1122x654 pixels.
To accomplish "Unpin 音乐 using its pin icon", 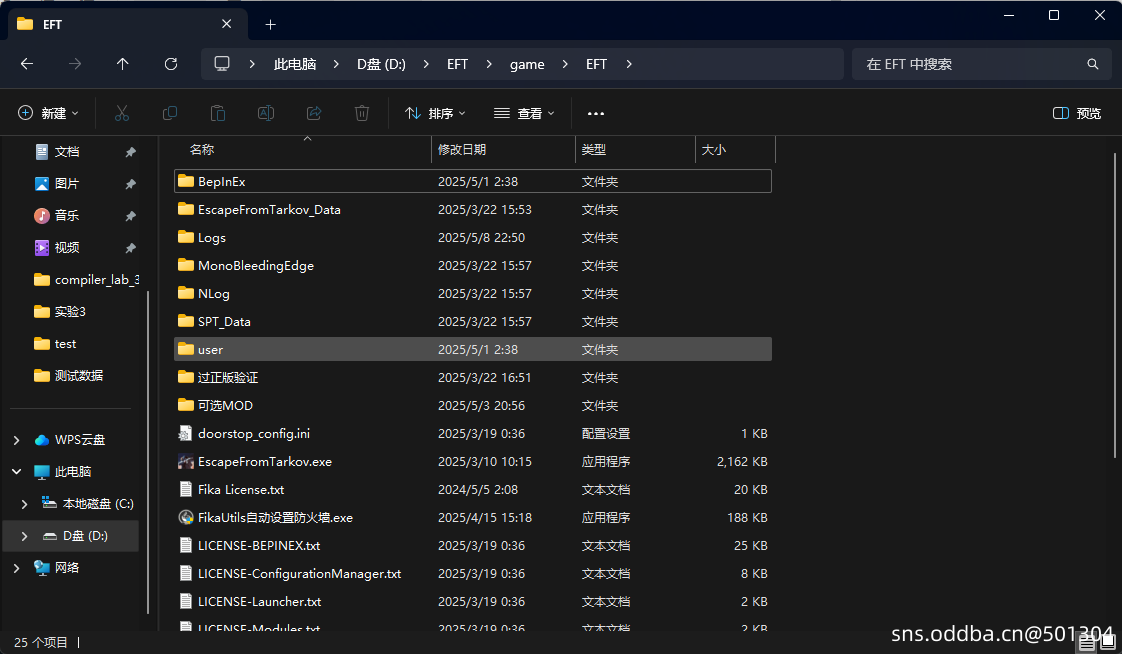I will pyautogui.click(x=130, y=215).
